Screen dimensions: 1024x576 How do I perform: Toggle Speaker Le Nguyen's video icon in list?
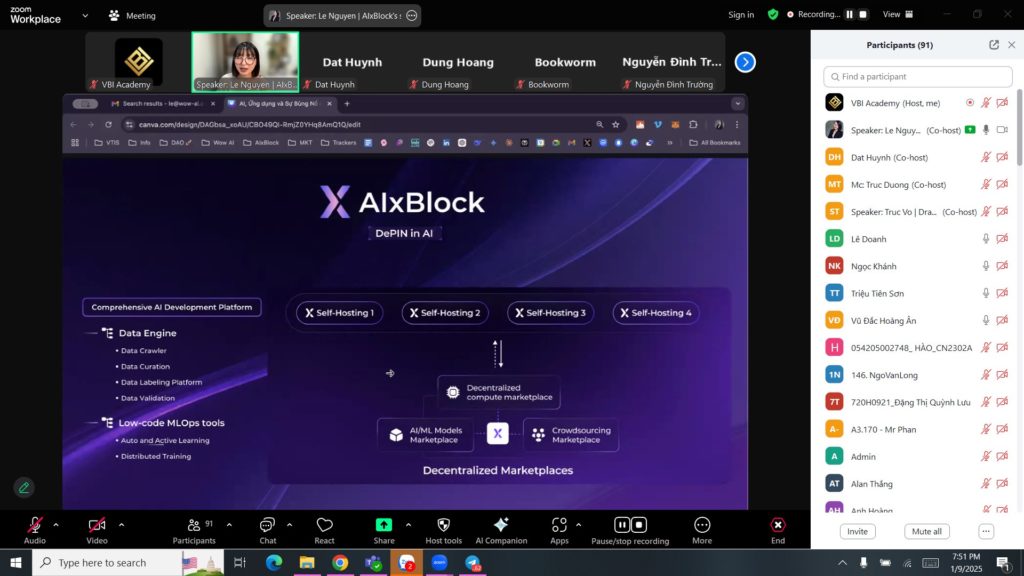coord(1002,130)
